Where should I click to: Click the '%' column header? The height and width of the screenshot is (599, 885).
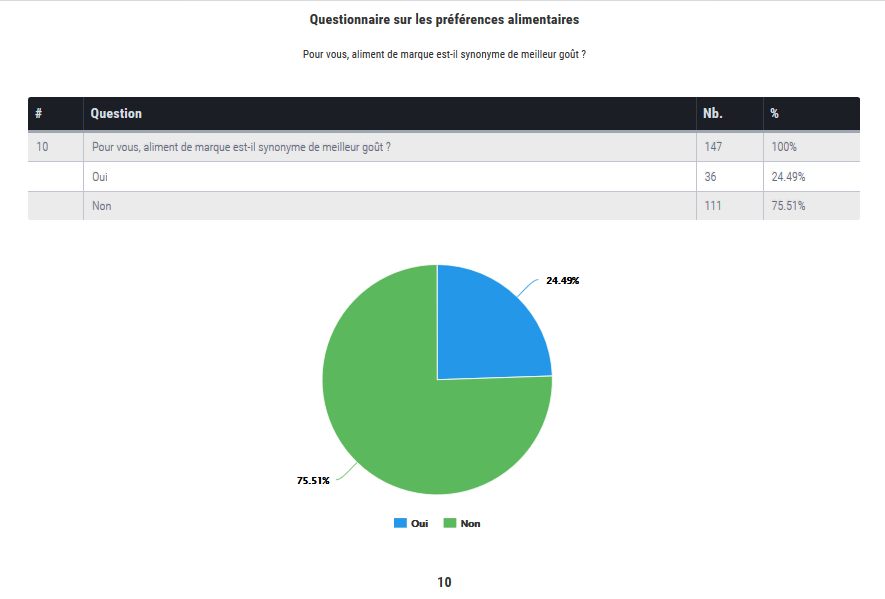click(x=775, y=113)
